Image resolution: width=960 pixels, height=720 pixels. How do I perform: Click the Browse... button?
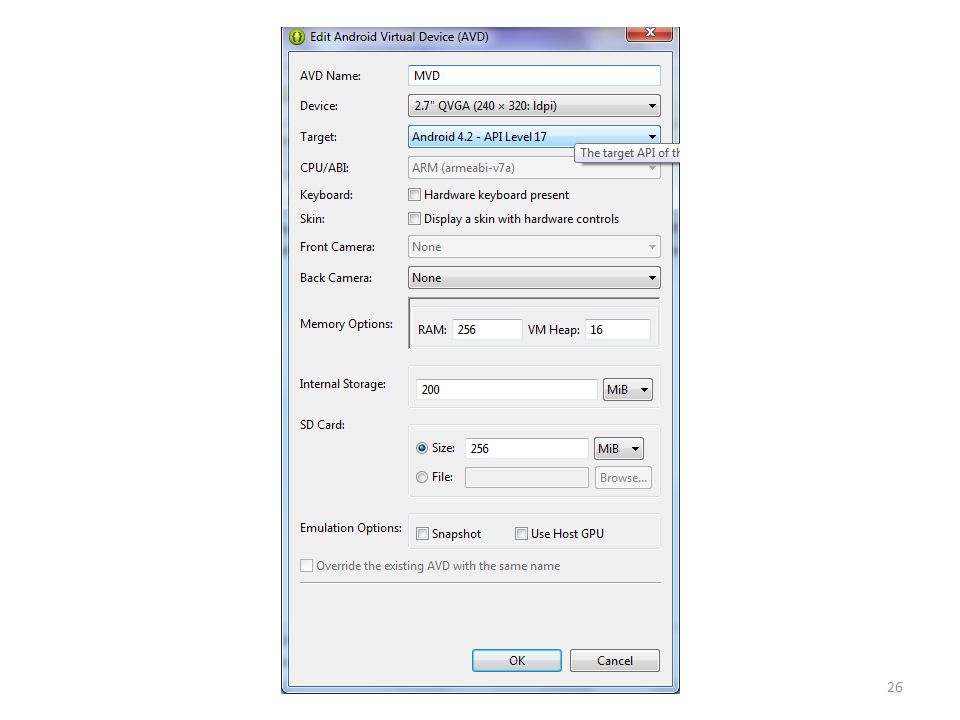(623, 478)
